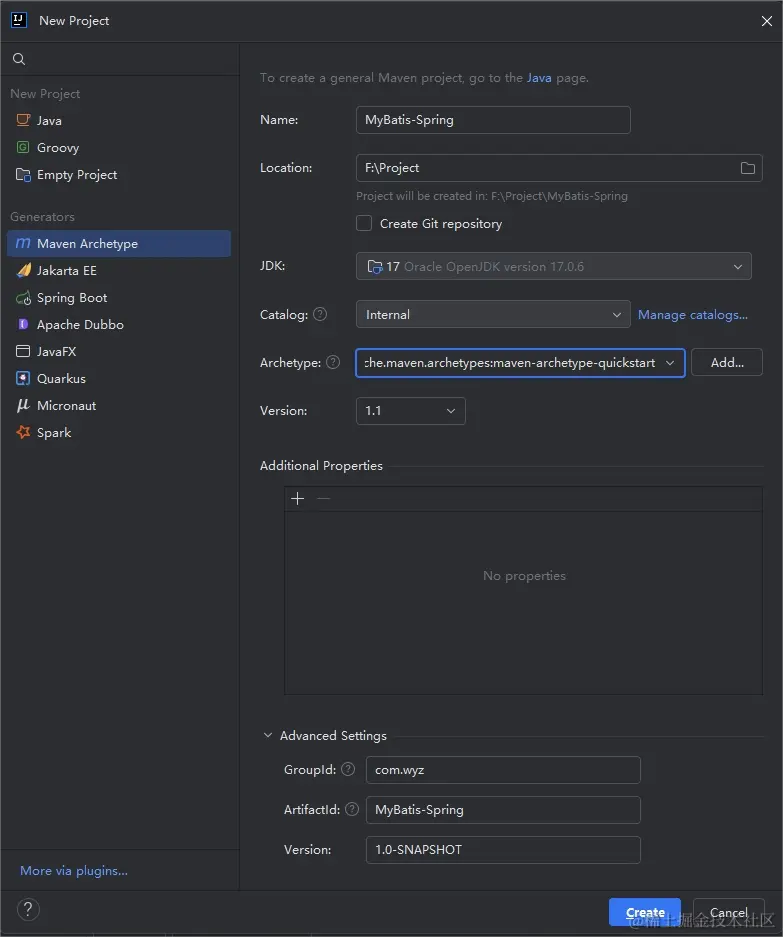This screenshot has height=937, width=783.
Task: Click the IntelliJ IDEA logo in title bar
Action: click(19, 20)
